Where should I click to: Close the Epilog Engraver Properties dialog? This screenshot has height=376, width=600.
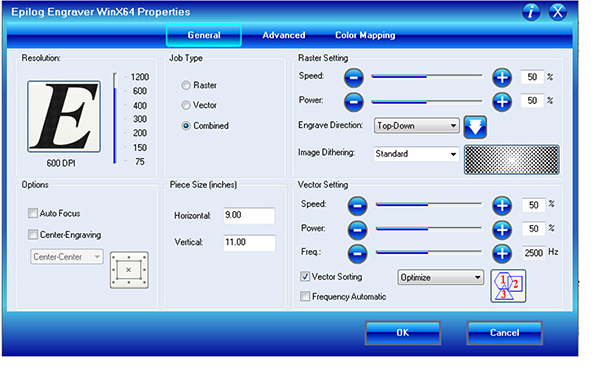point(558,12)
